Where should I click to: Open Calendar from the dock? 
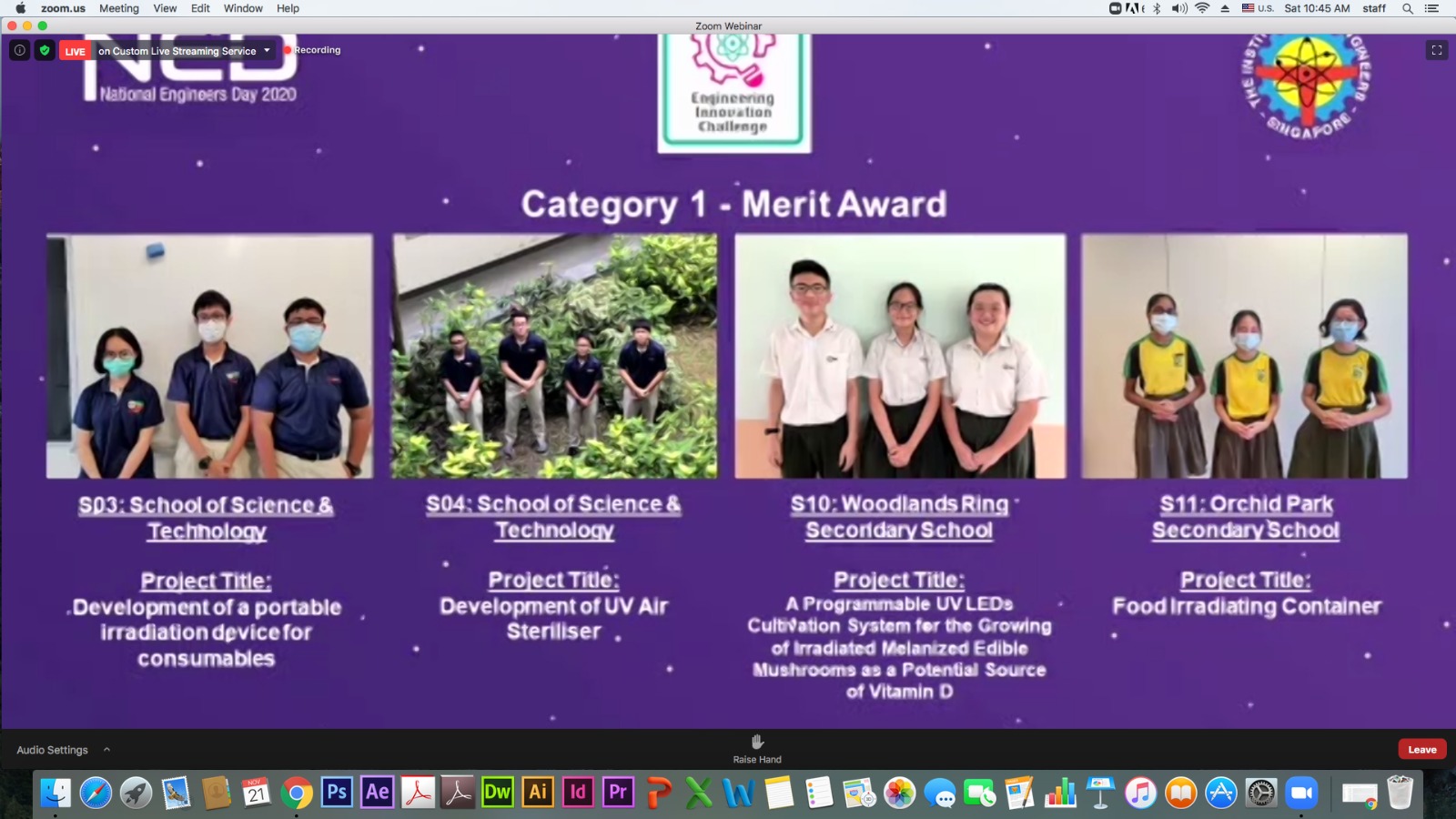pos(256,793)
